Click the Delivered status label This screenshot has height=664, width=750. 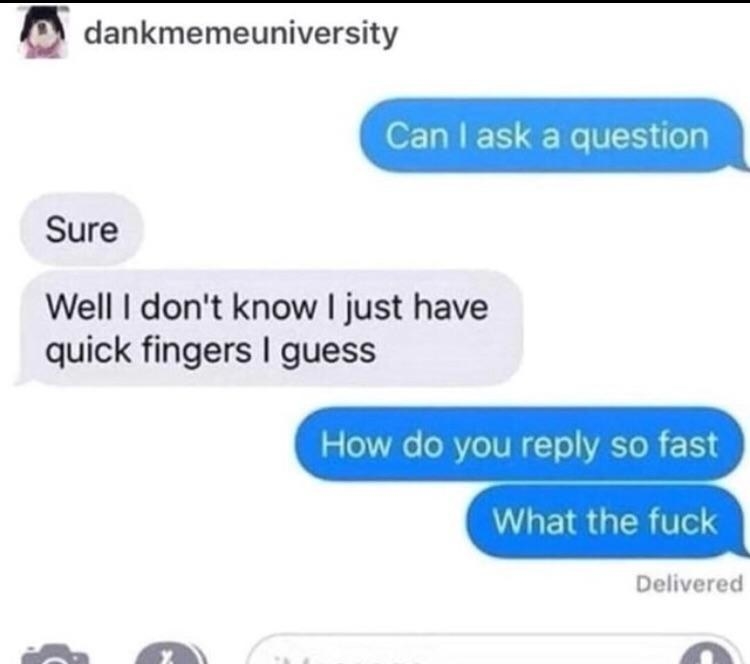689,584
